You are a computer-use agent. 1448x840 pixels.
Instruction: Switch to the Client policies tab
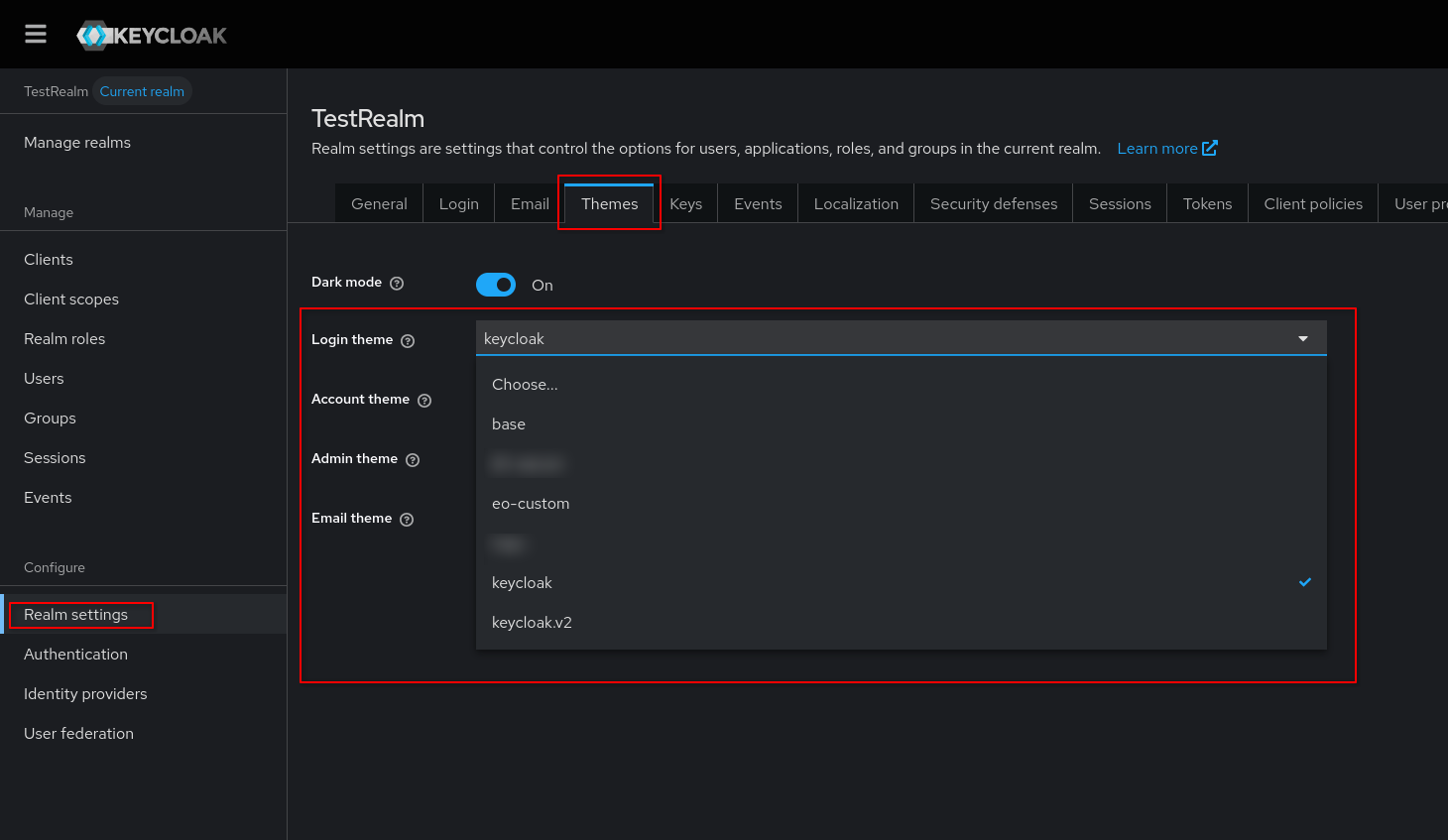pos(1313,203)
